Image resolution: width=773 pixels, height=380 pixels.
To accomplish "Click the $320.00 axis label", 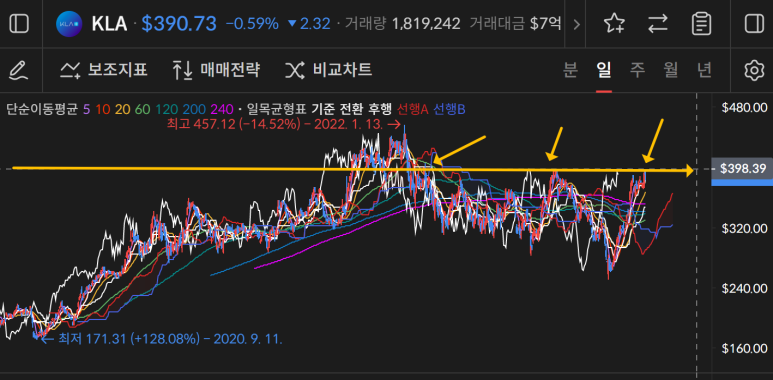I will tap(743, 229).
